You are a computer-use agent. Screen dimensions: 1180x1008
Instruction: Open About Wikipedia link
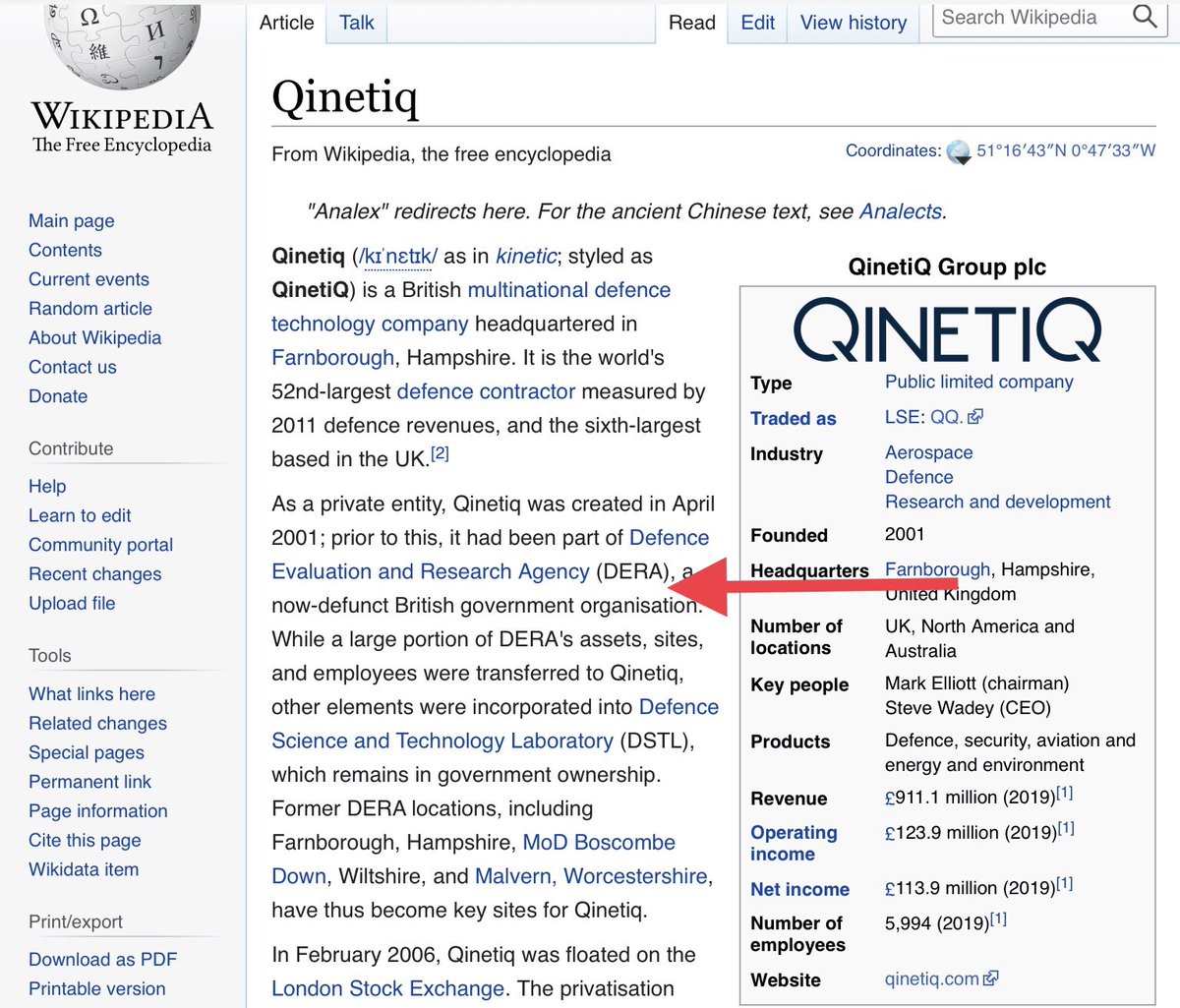tap(94, 337)
